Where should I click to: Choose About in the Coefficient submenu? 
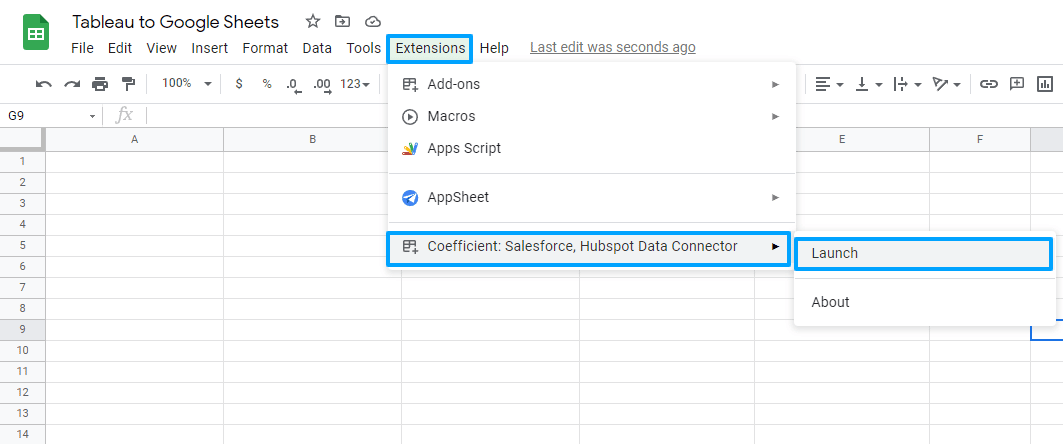(x=830, y=302)
